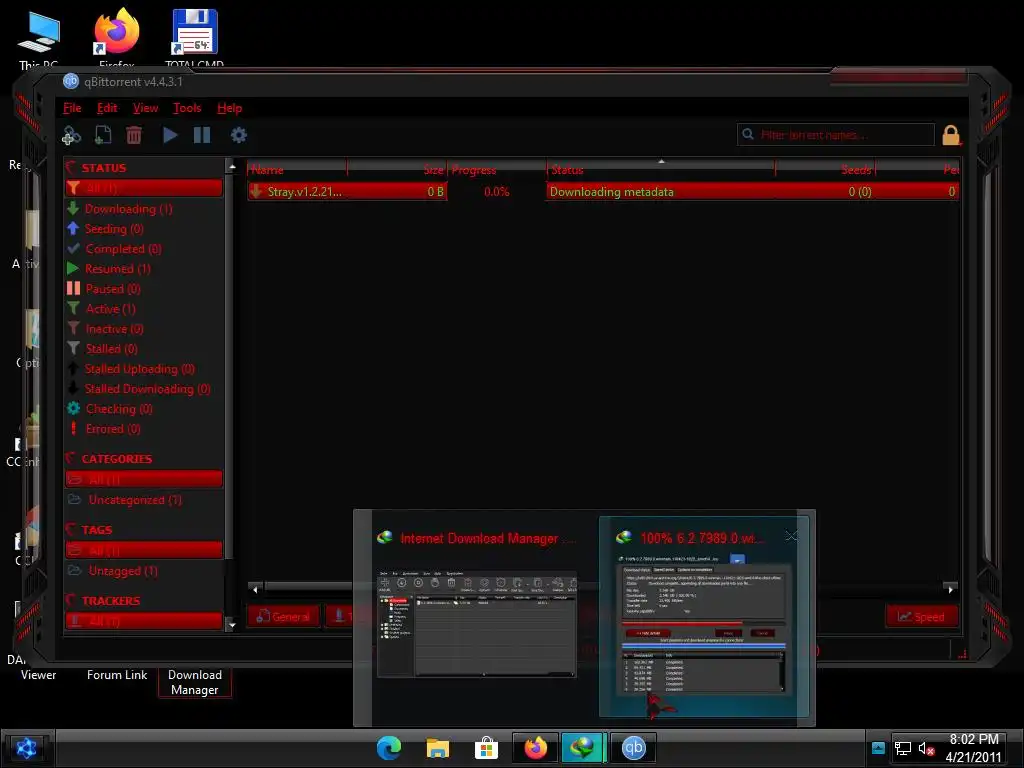Open File Explorer from taskbar
This screenshot has width=1024, height=768.
438,748
